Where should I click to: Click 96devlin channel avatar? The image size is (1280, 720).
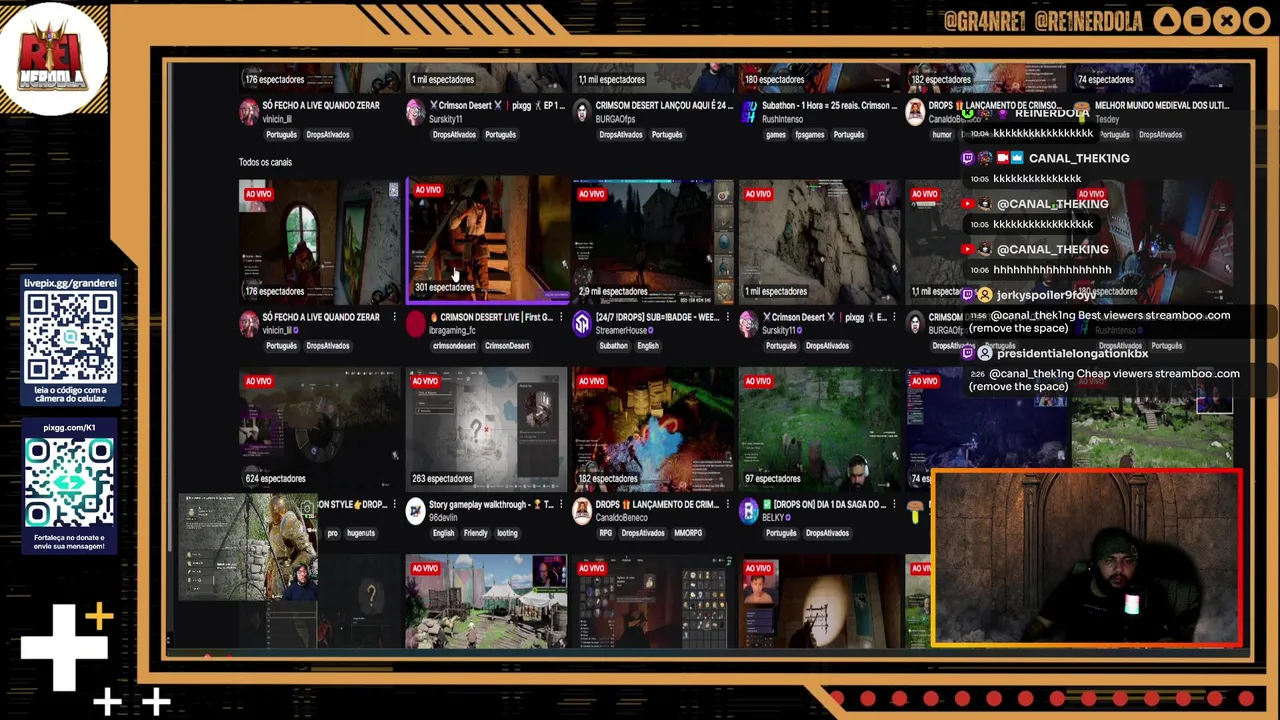[x=416, y=511]
